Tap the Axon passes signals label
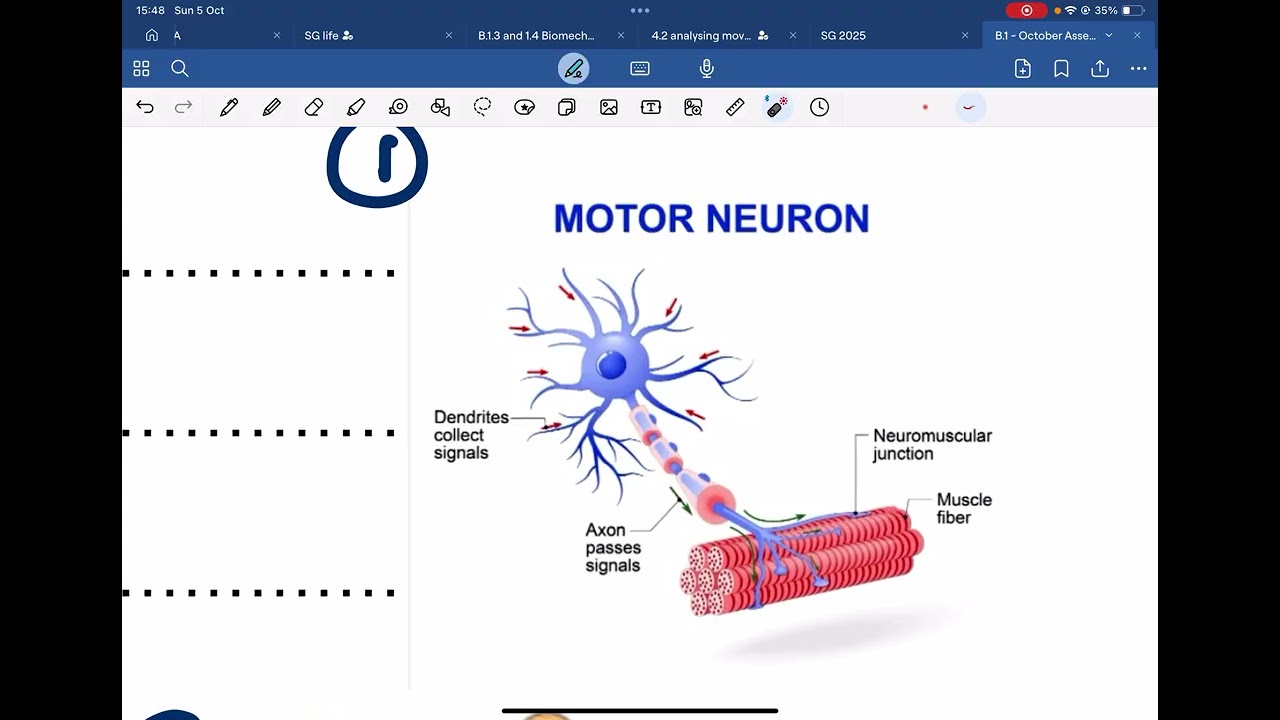1280x720 pixels. point(613,548)
